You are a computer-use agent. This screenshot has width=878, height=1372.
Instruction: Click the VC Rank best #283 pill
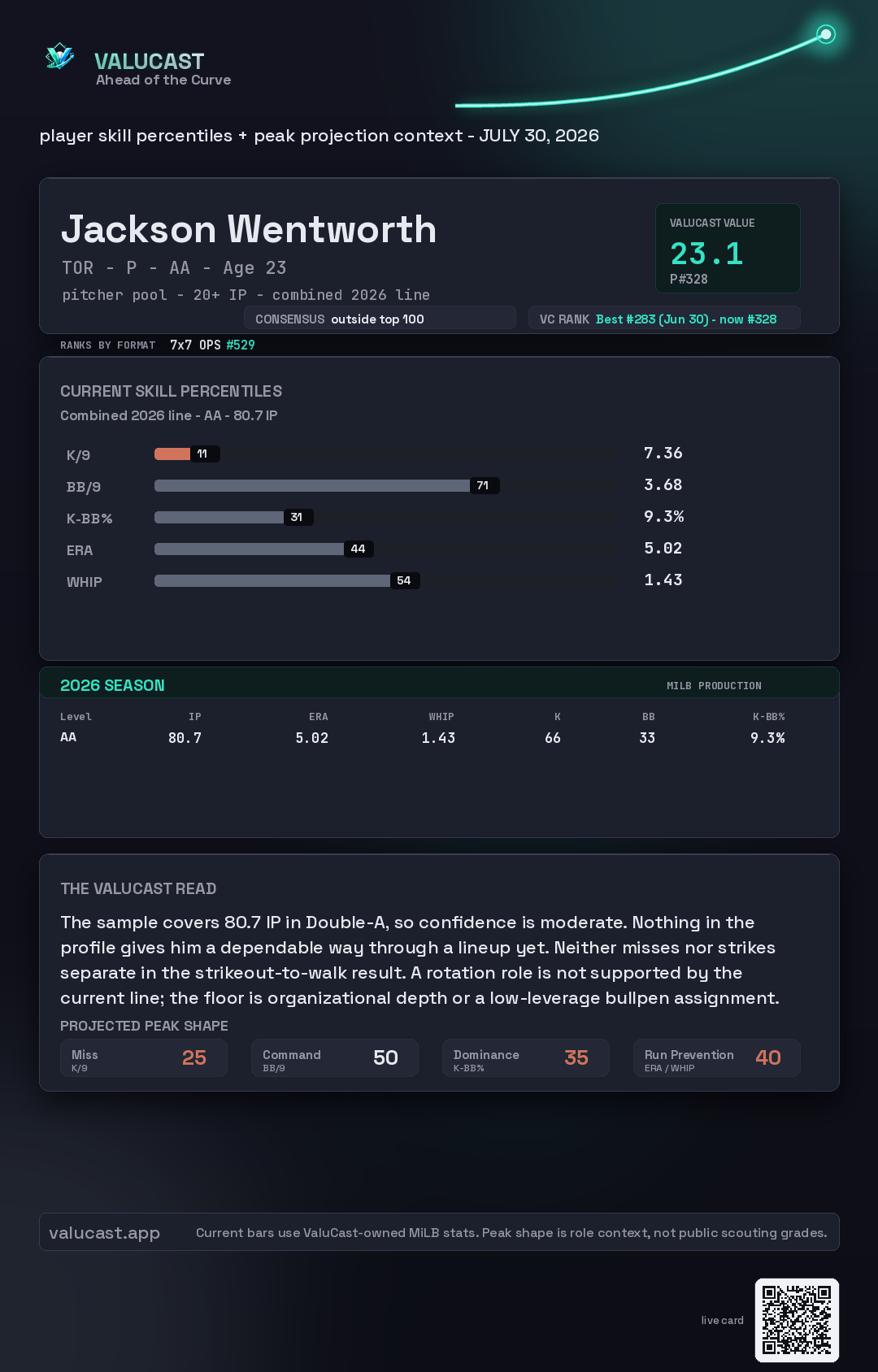[664, 319]
